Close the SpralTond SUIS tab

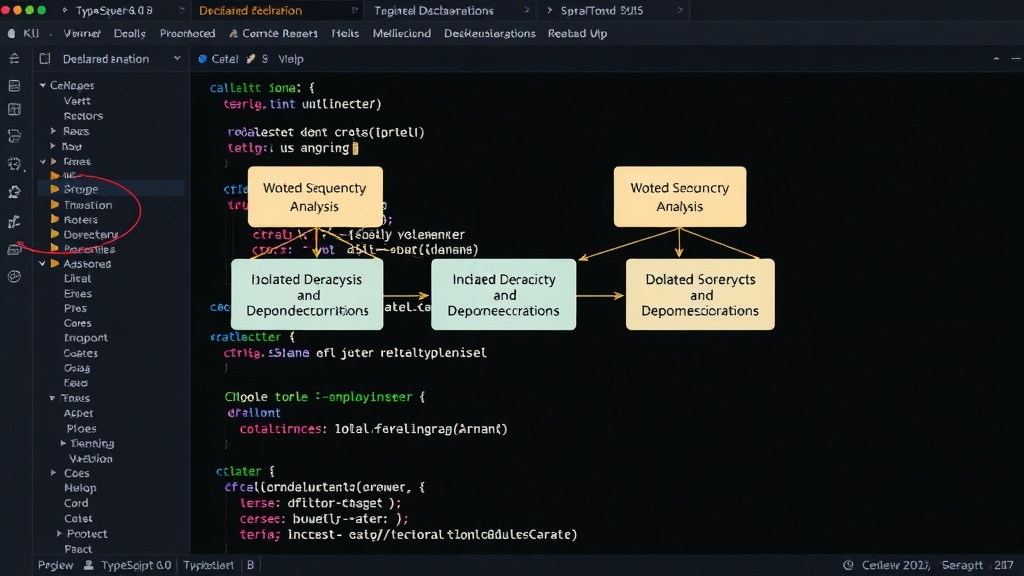pos(680,10)
